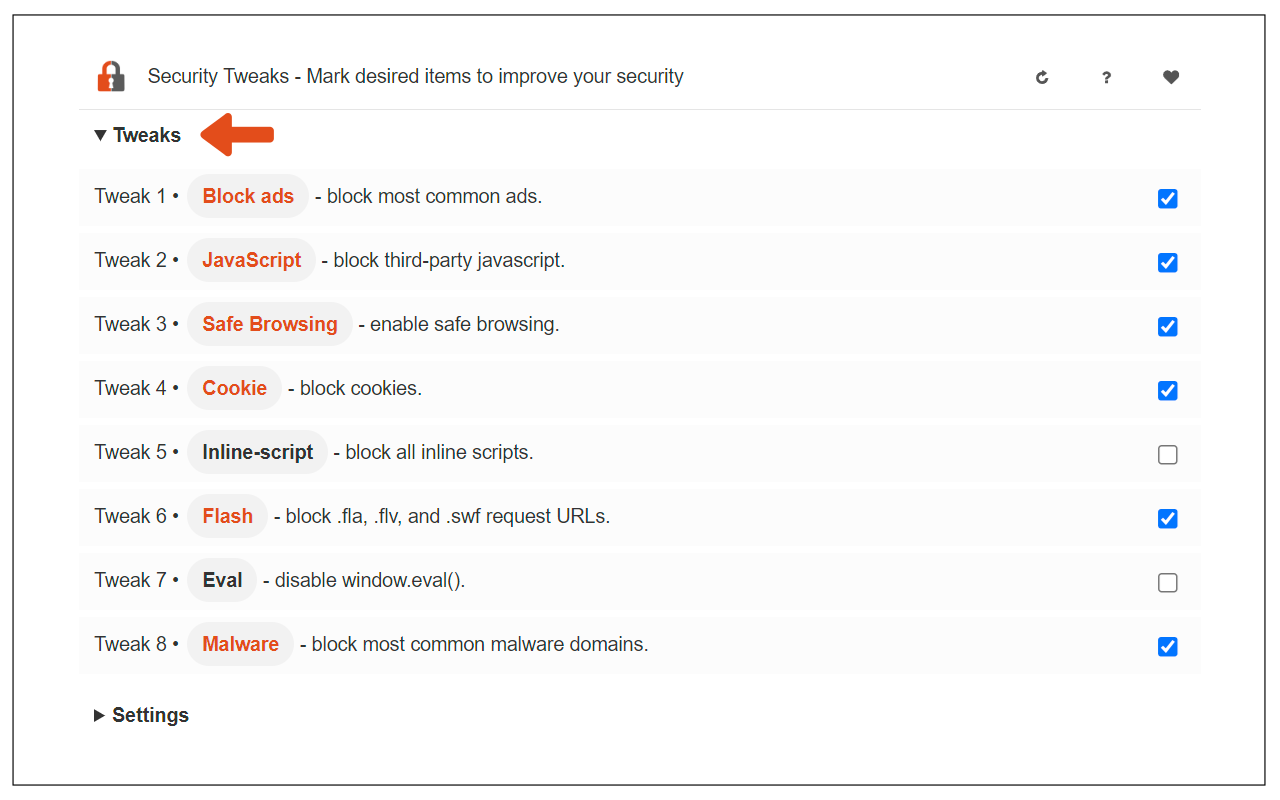Check the Eval tweak checkbox
Viewport: 1280px width, 800px height.
[x=1167, y=582]
